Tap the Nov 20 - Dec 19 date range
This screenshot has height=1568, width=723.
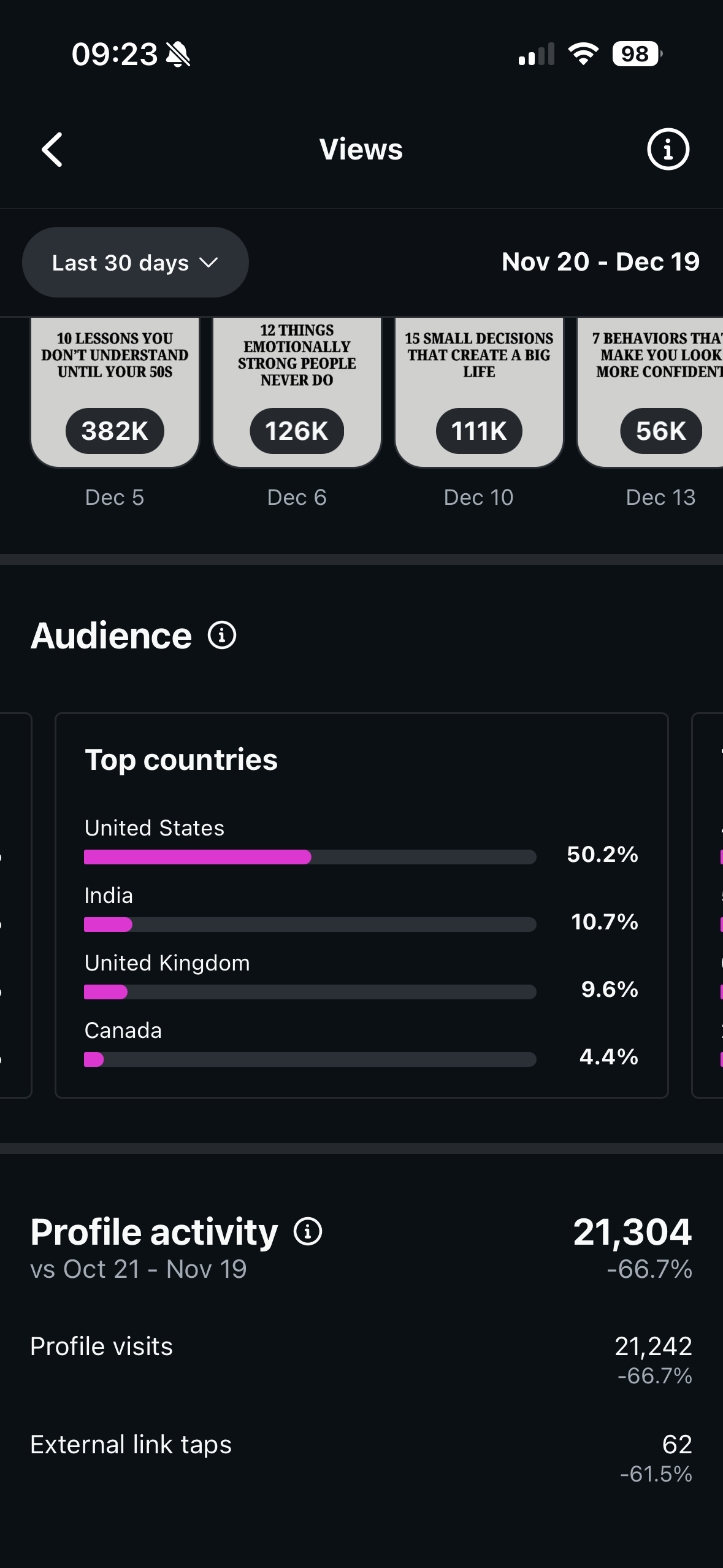point(600,262)
